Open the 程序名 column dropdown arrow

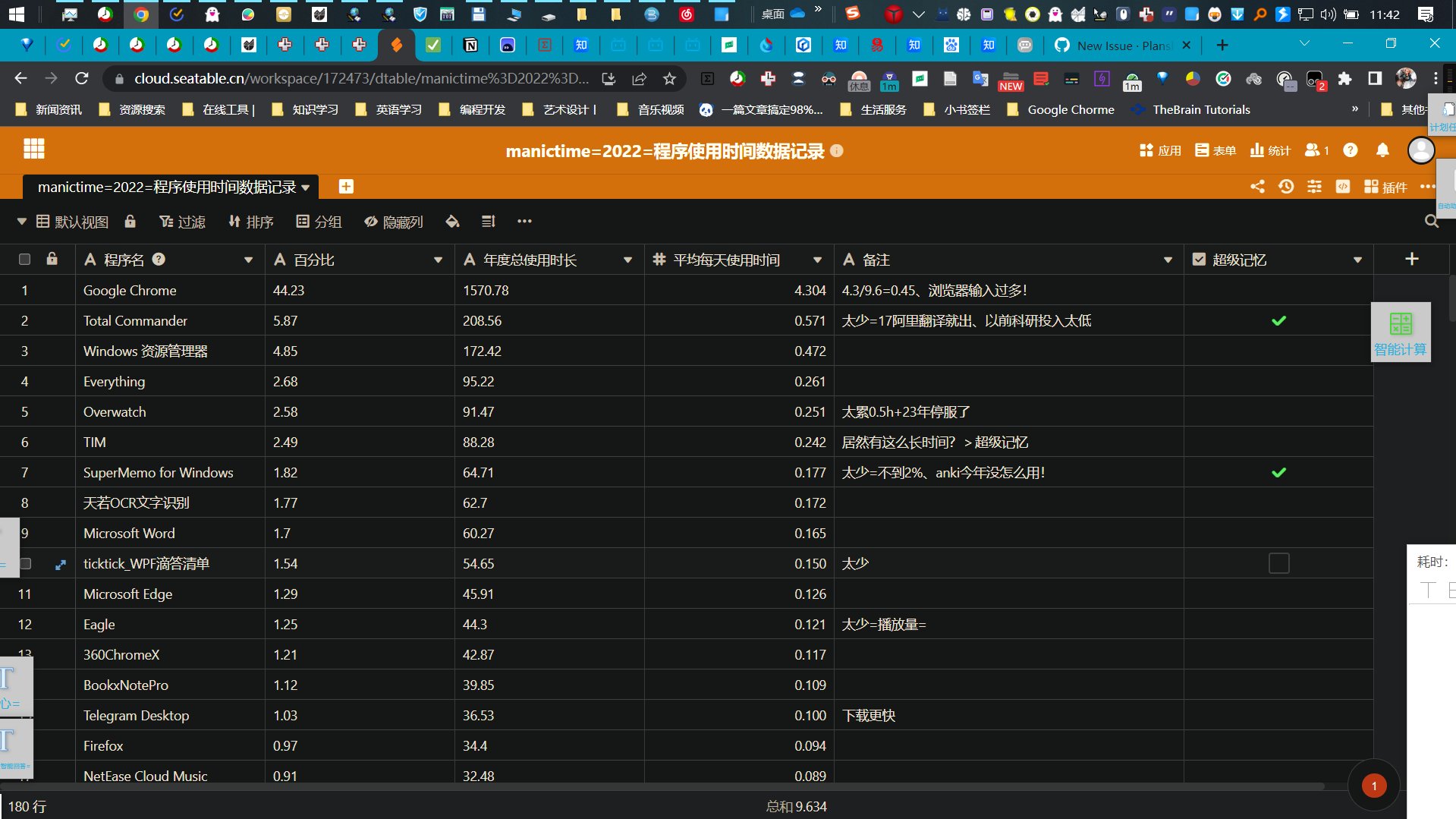248,260
